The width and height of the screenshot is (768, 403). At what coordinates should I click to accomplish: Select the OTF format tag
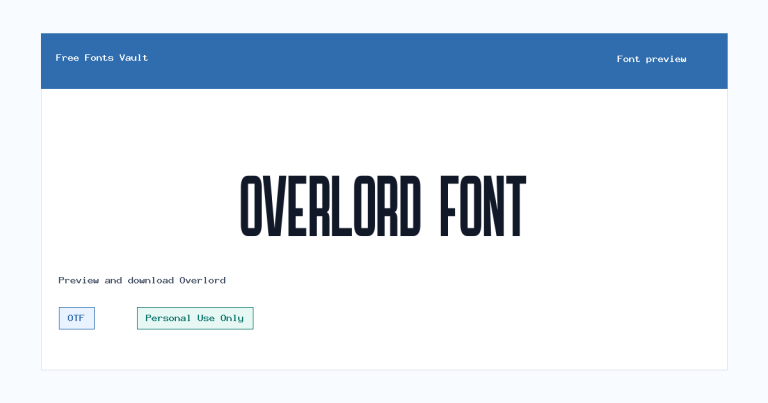click(x=77, y=318)
